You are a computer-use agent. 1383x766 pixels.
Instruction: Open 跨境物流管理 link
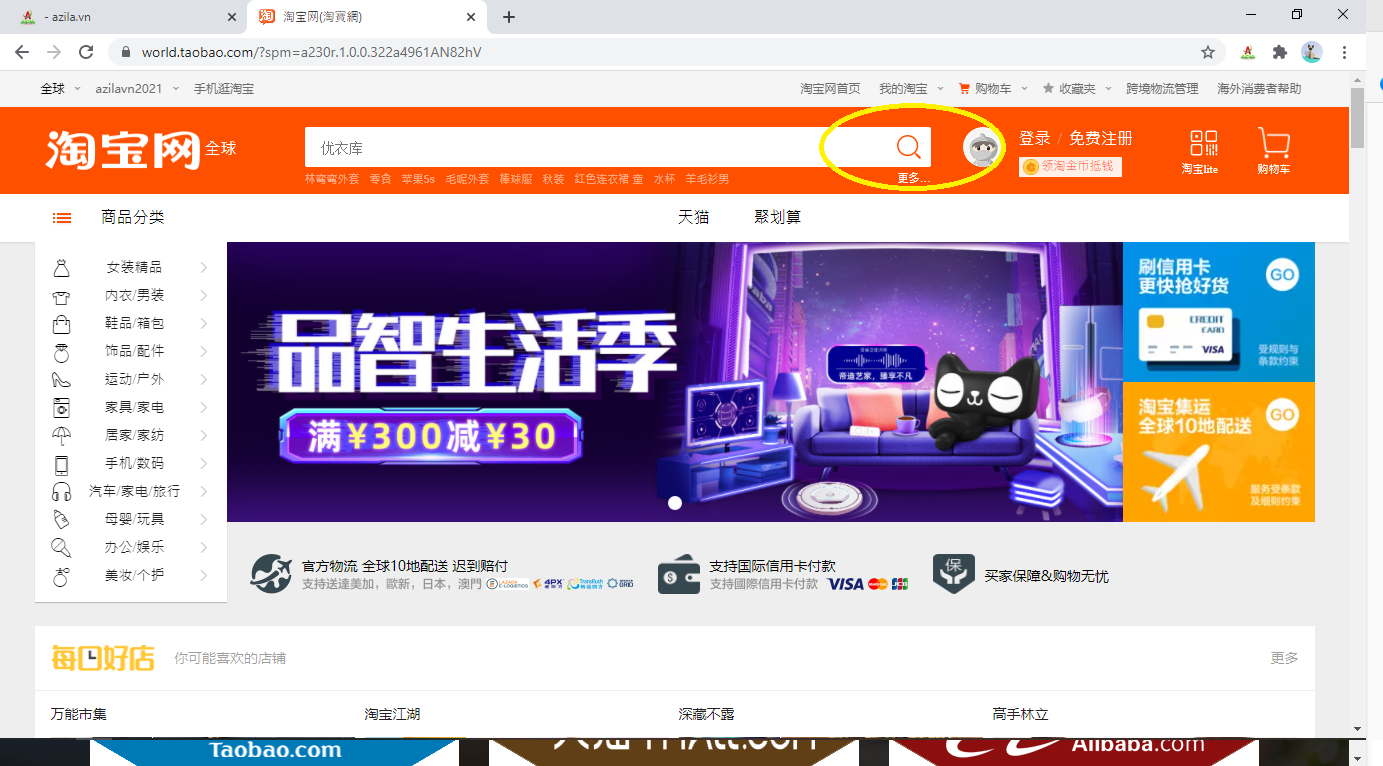[1162, 89]
